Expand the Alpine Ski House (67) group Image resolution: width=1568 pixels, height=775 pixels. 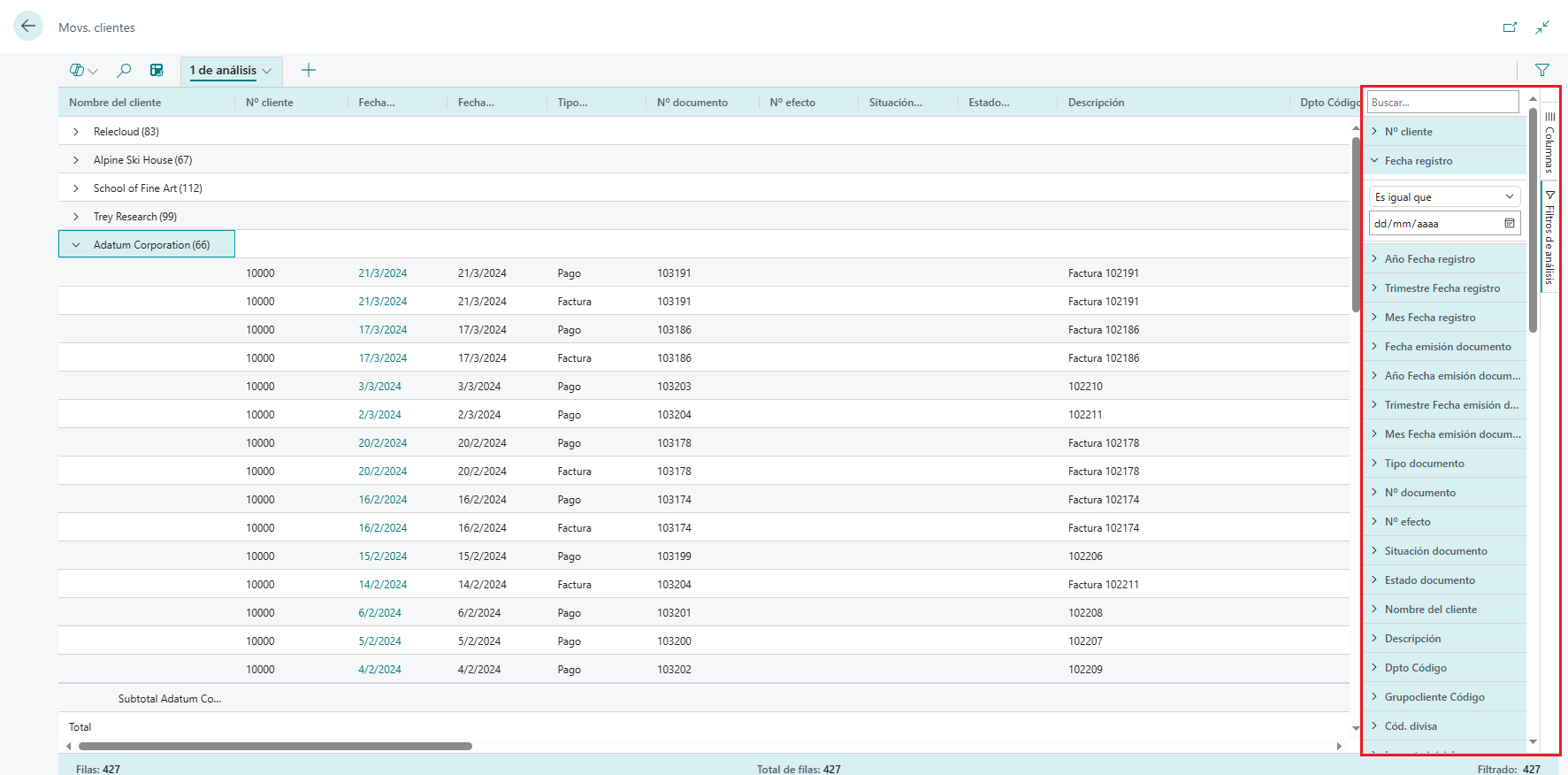pos(76,160)
